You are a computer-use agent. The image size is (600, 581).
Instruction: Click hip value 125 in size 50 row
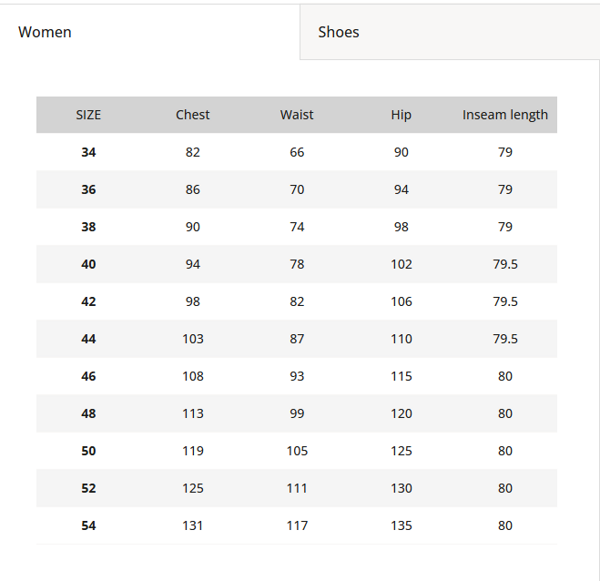pyautogui.click(x=401, y=451)
